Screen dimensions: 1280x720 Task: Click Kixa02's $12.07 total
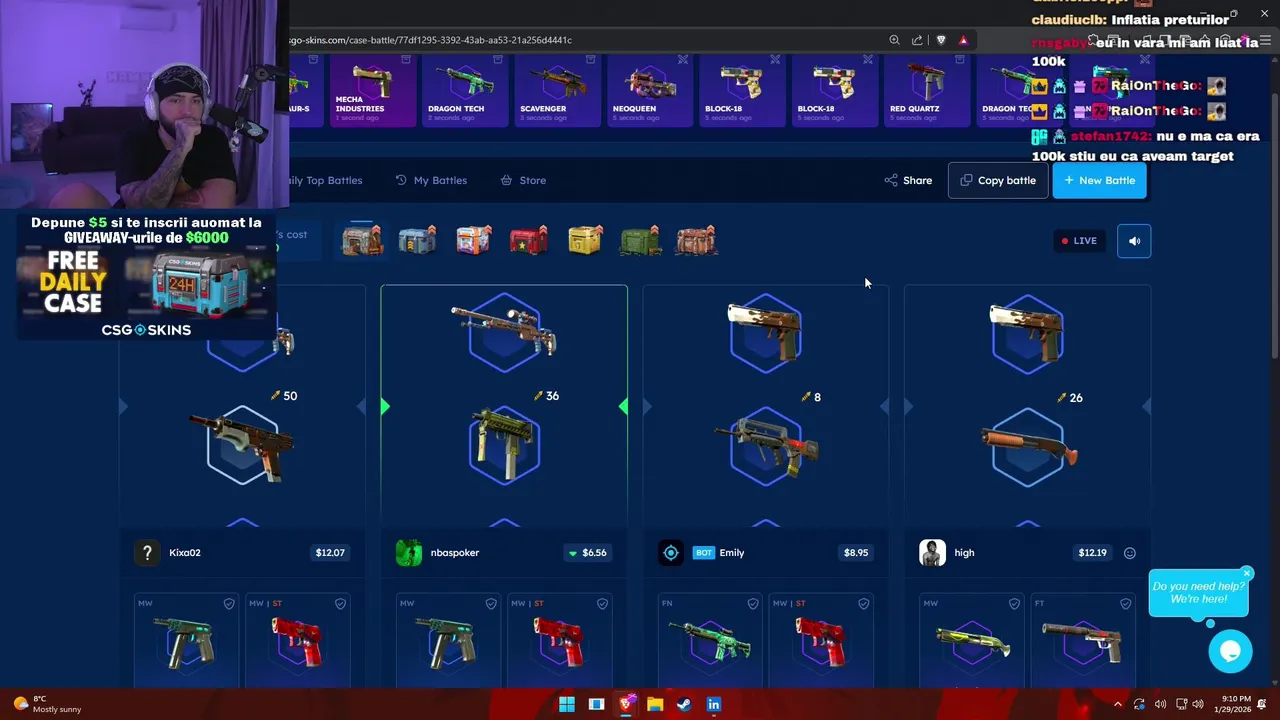click(330, 553)
